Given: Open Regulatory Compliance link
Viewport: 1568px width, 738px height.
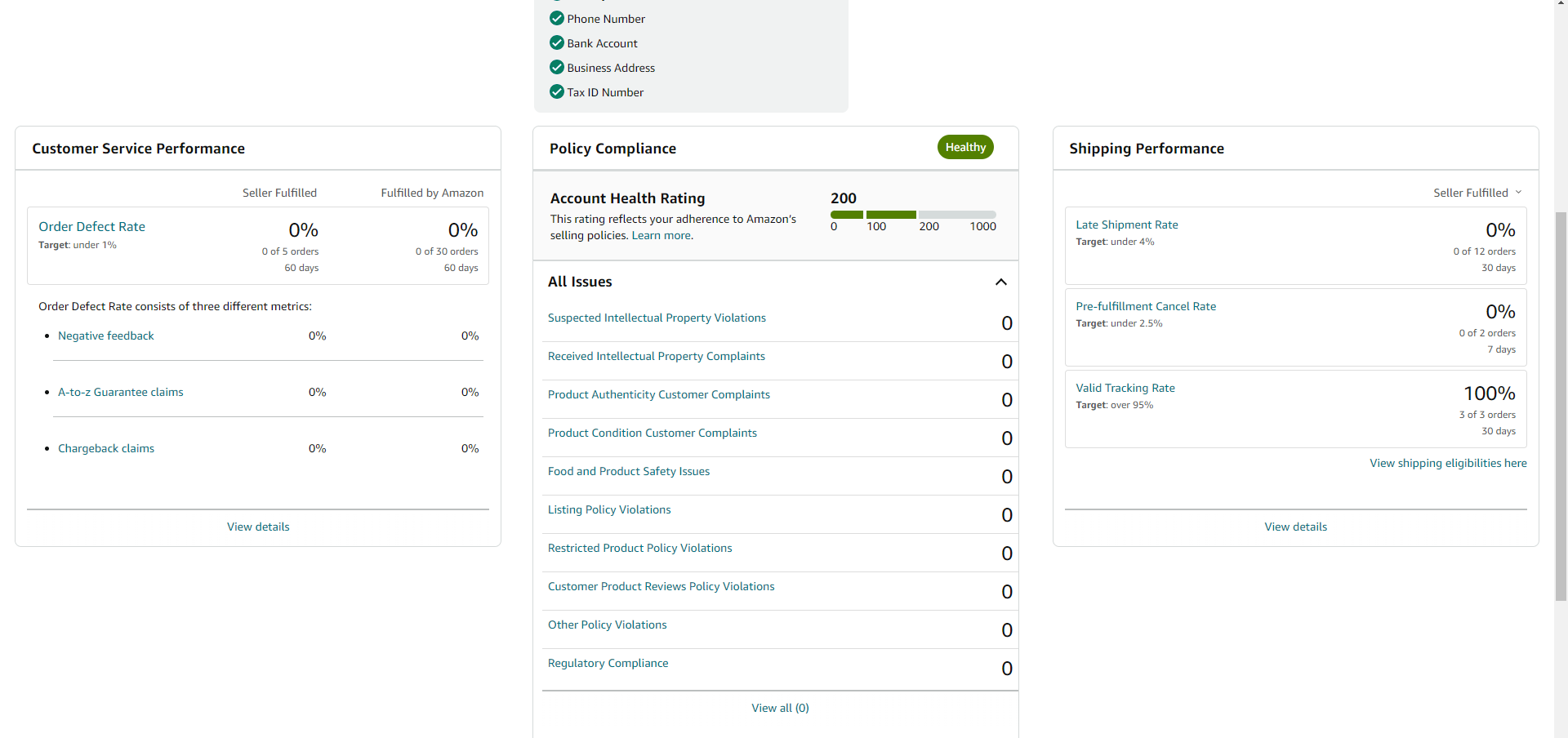Looking at the screenshot, I should 608,663.
